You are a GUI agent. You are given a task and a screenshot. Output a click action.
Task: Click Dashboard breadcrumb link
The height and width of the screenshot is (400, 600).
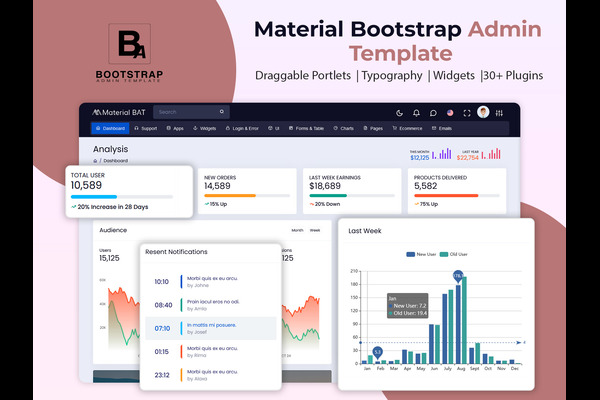(x=116, y=161)
